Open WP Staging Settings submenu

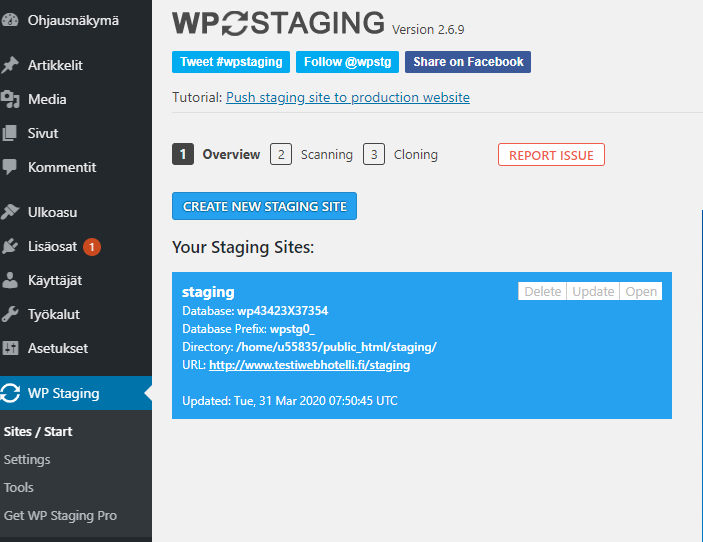[x=27, y=460]
